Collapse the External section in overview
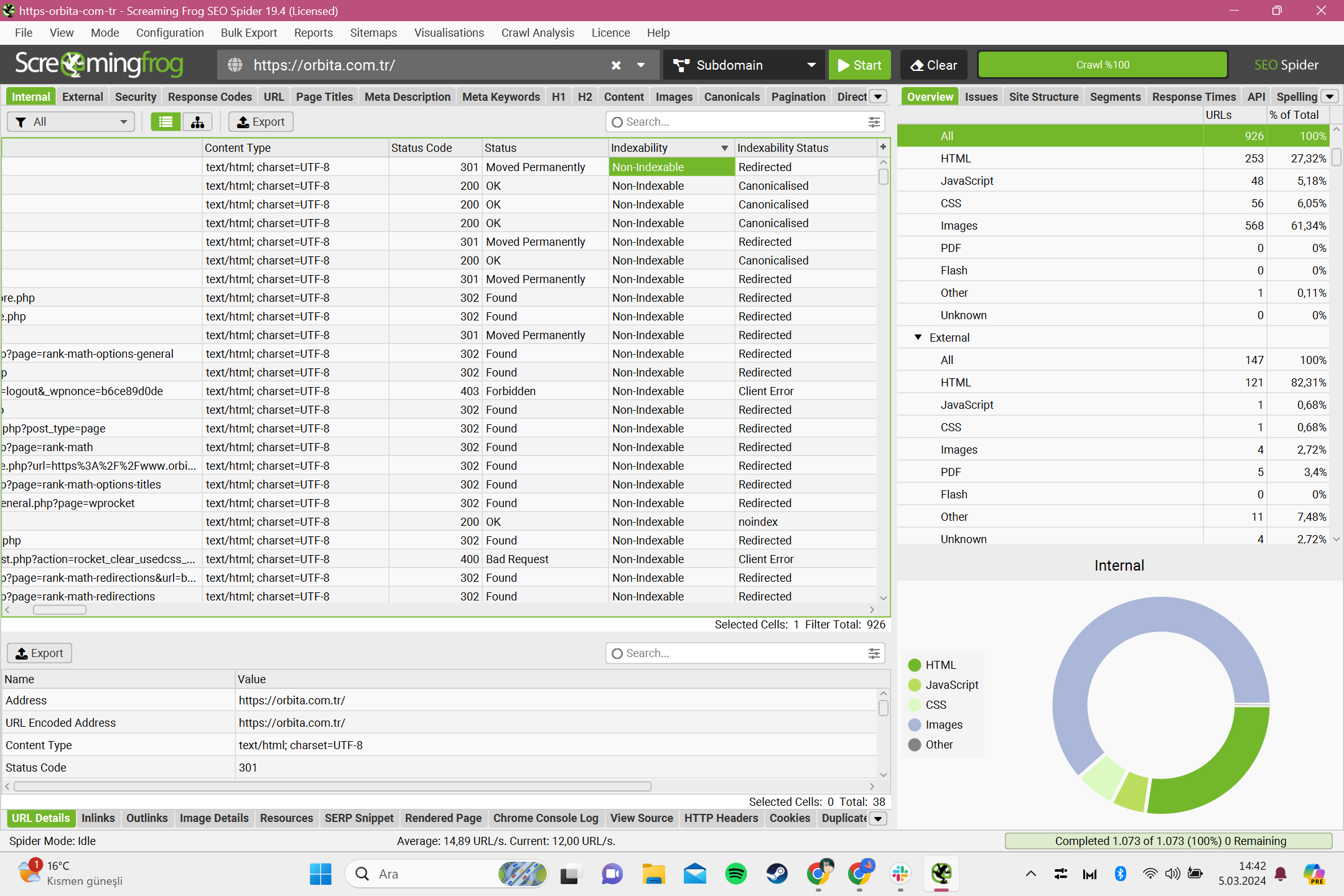Viewport: 1344px width, 896px height. tap(918, 337)
